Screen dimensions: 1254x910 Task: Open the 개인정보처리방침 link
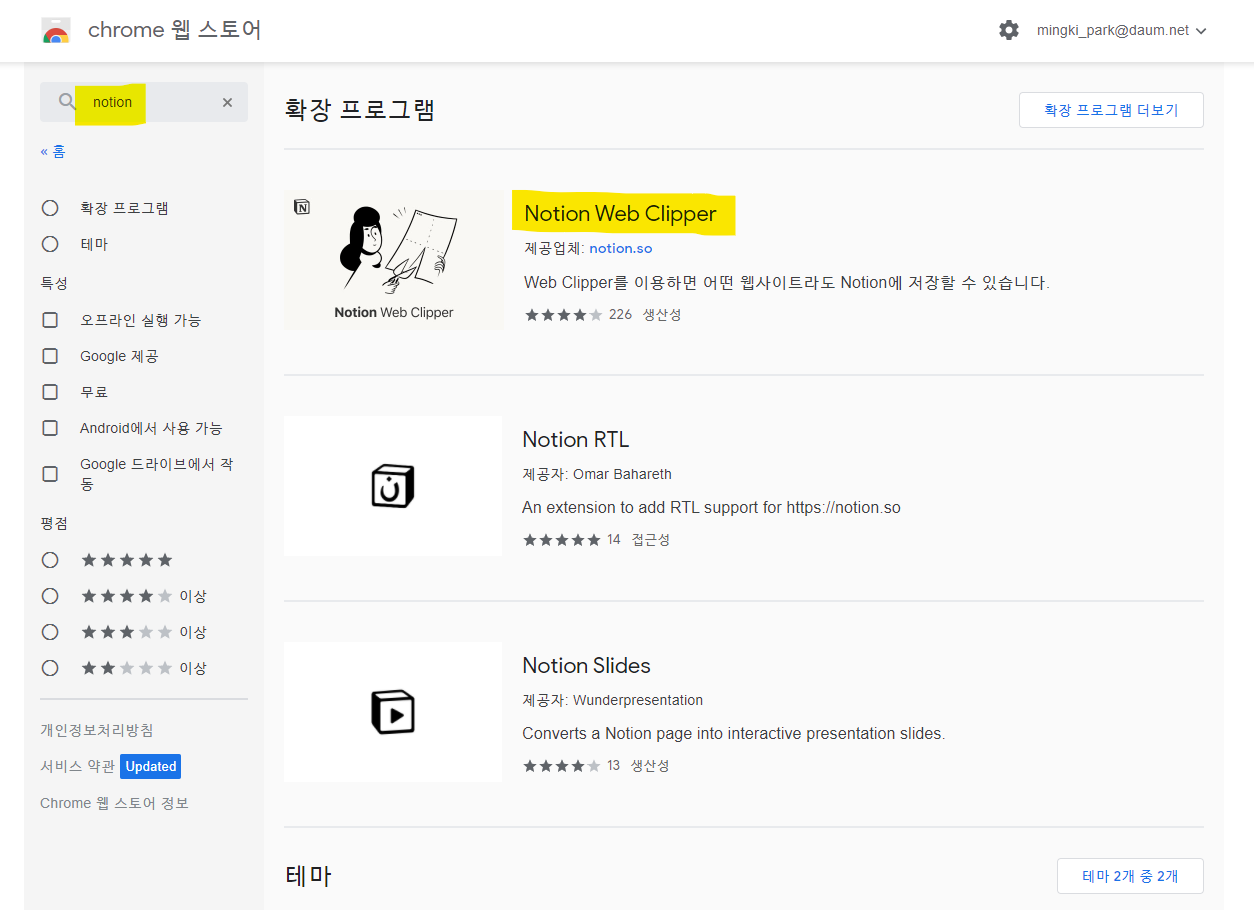(x=97, y=730)
